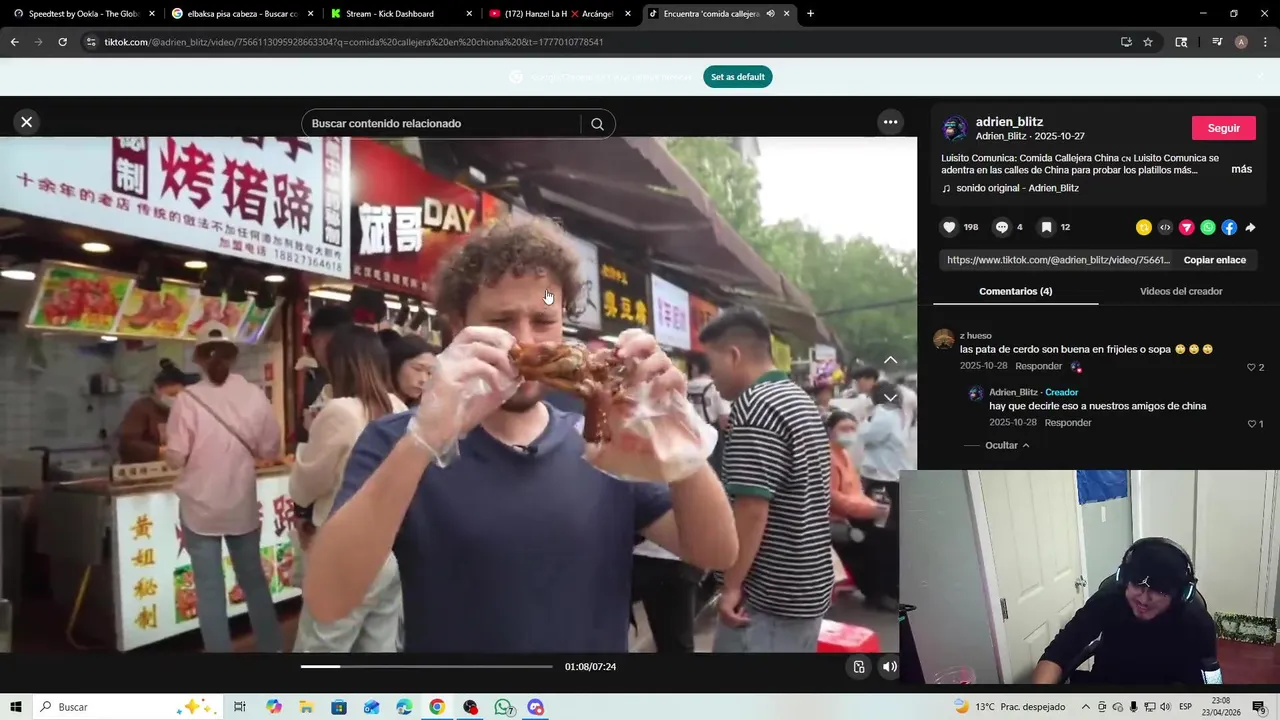Go to previous video with the up arrow

890,360
